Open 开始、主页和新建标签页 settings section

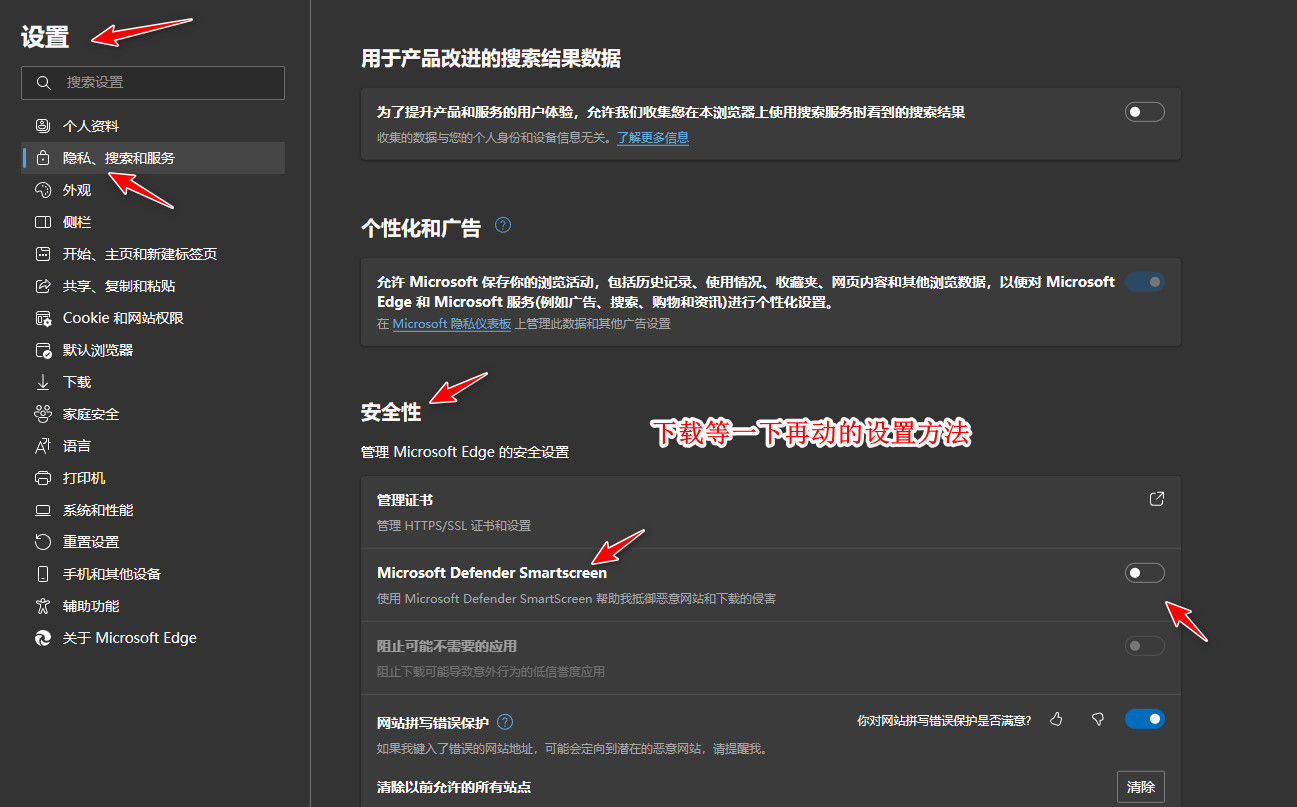pyautogui.click(x=153, y=254)
